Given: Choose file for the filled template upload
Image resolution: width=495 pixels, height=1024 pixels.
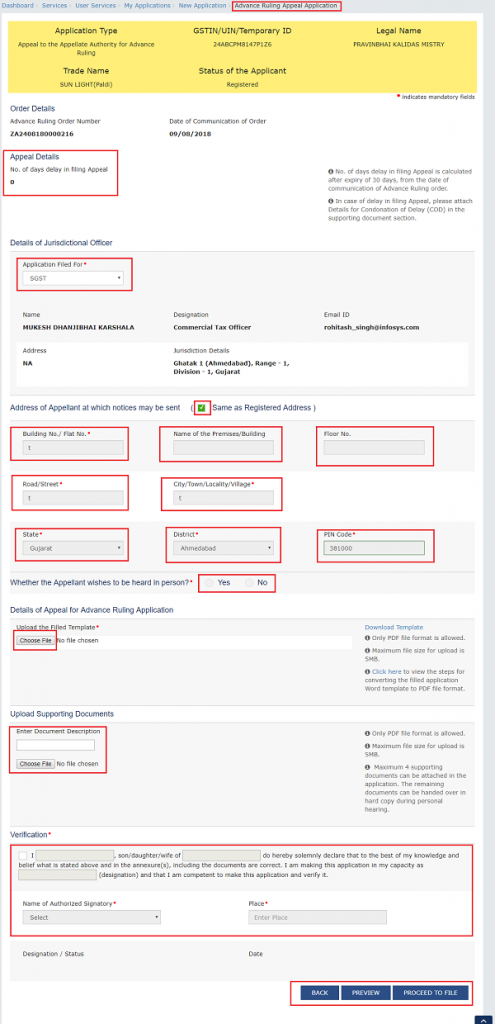Looking at the screenshot, I should click(35, 641).
